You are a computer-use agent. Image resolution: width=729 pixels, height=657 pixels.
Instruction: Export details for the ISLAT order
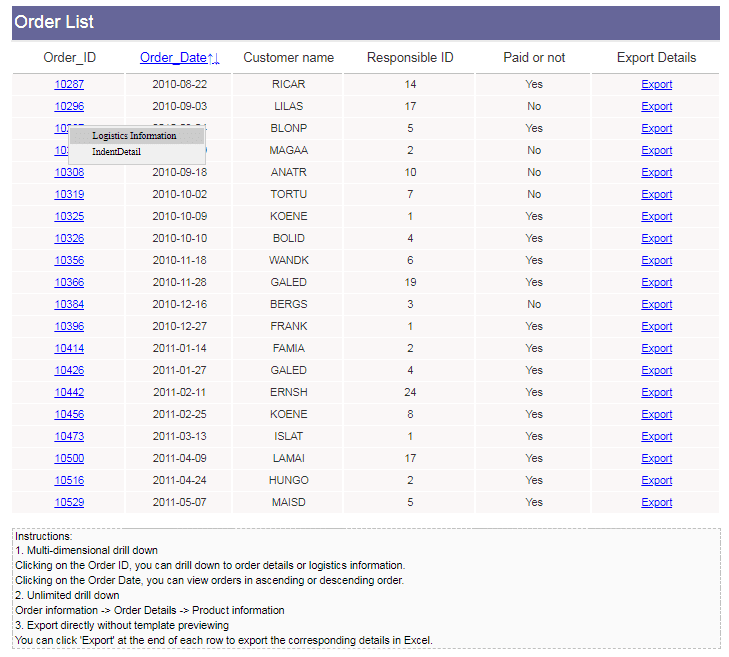[656, 436]
